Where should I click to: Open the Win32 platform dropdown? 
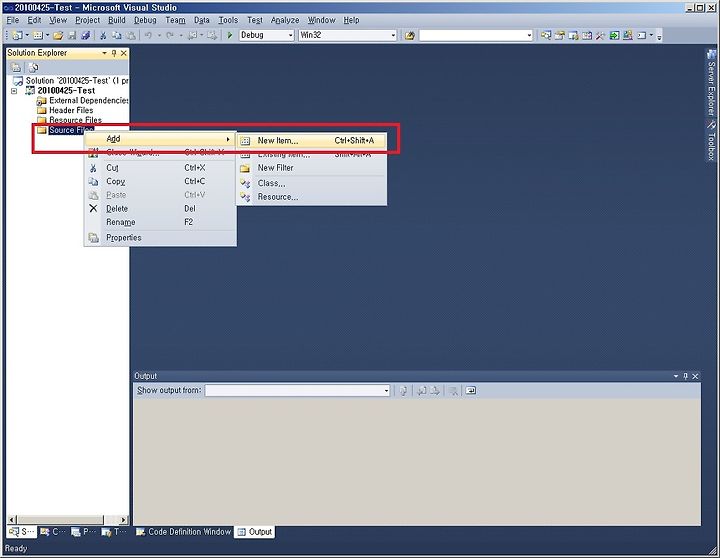point(393,35)
